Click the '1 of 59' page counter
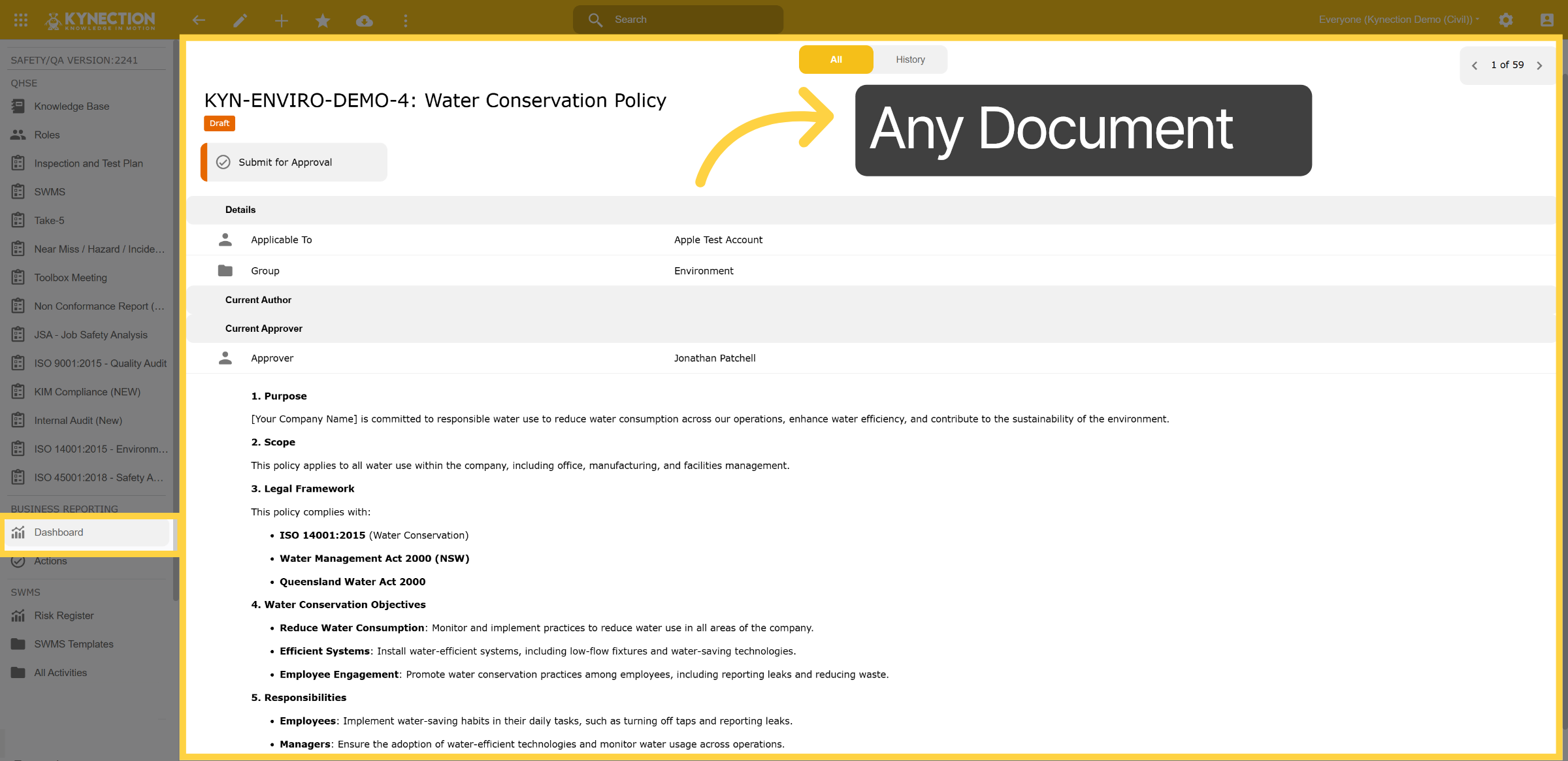The image size is (1568, 761). (1507, 65)
